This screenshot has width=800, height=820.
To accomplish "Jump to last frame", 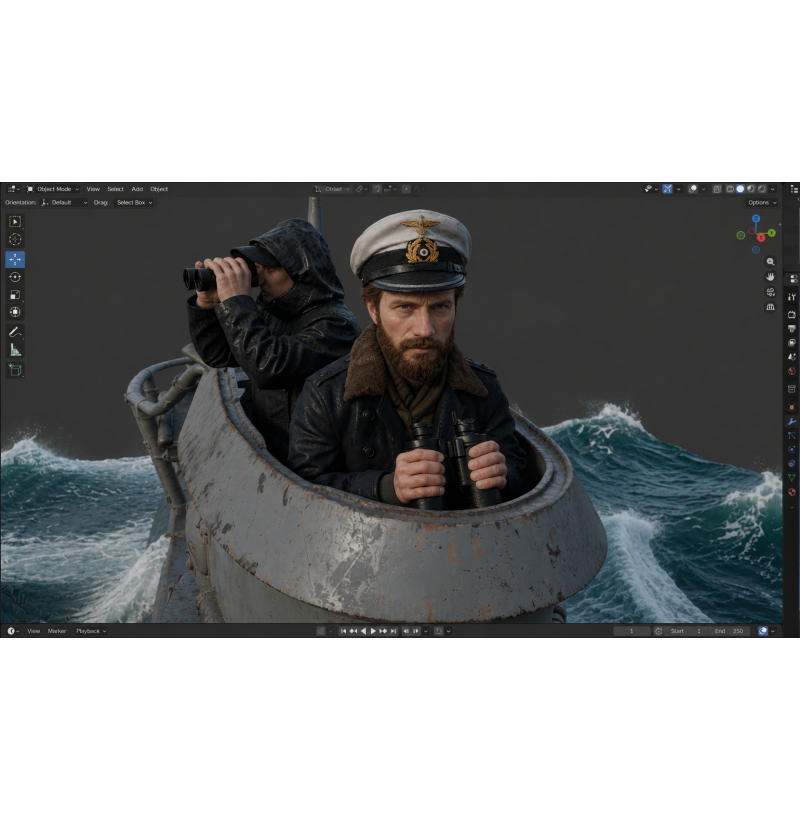I will click(393, 631).
